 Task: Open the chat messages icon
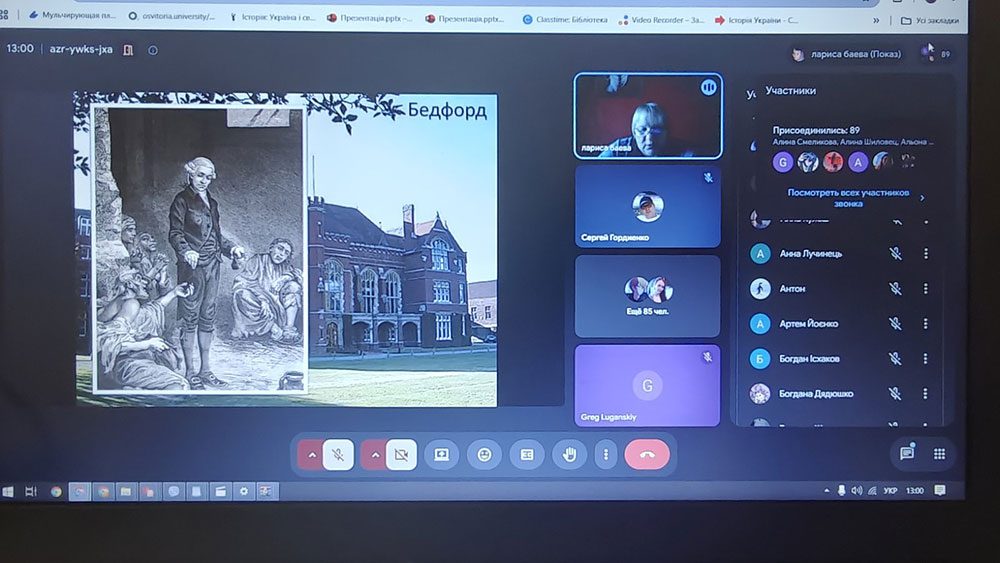pos(907,453)
